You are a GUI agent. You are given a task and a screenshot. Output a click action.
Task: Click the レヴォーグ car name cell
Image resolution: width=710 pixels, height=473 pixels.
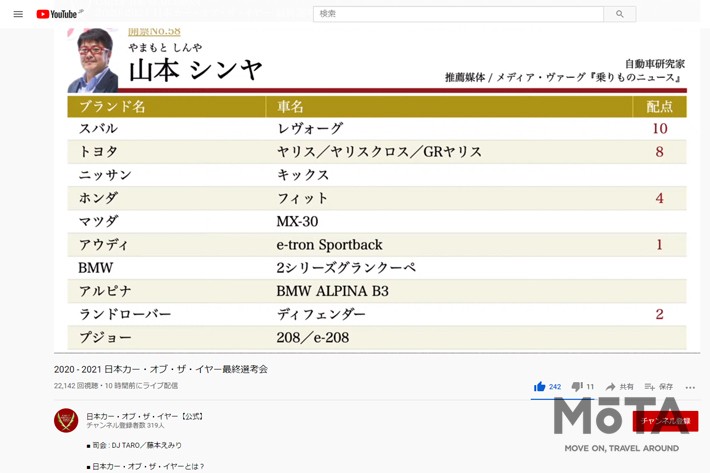pos(310,129)
